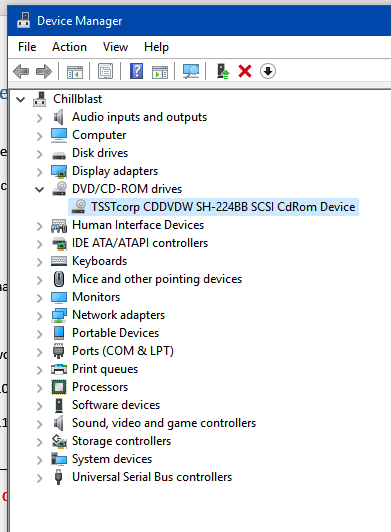Screen dimensions: 391x532
Task: Click the Audio inputs and outputs speaker icon
Action: 59,117
